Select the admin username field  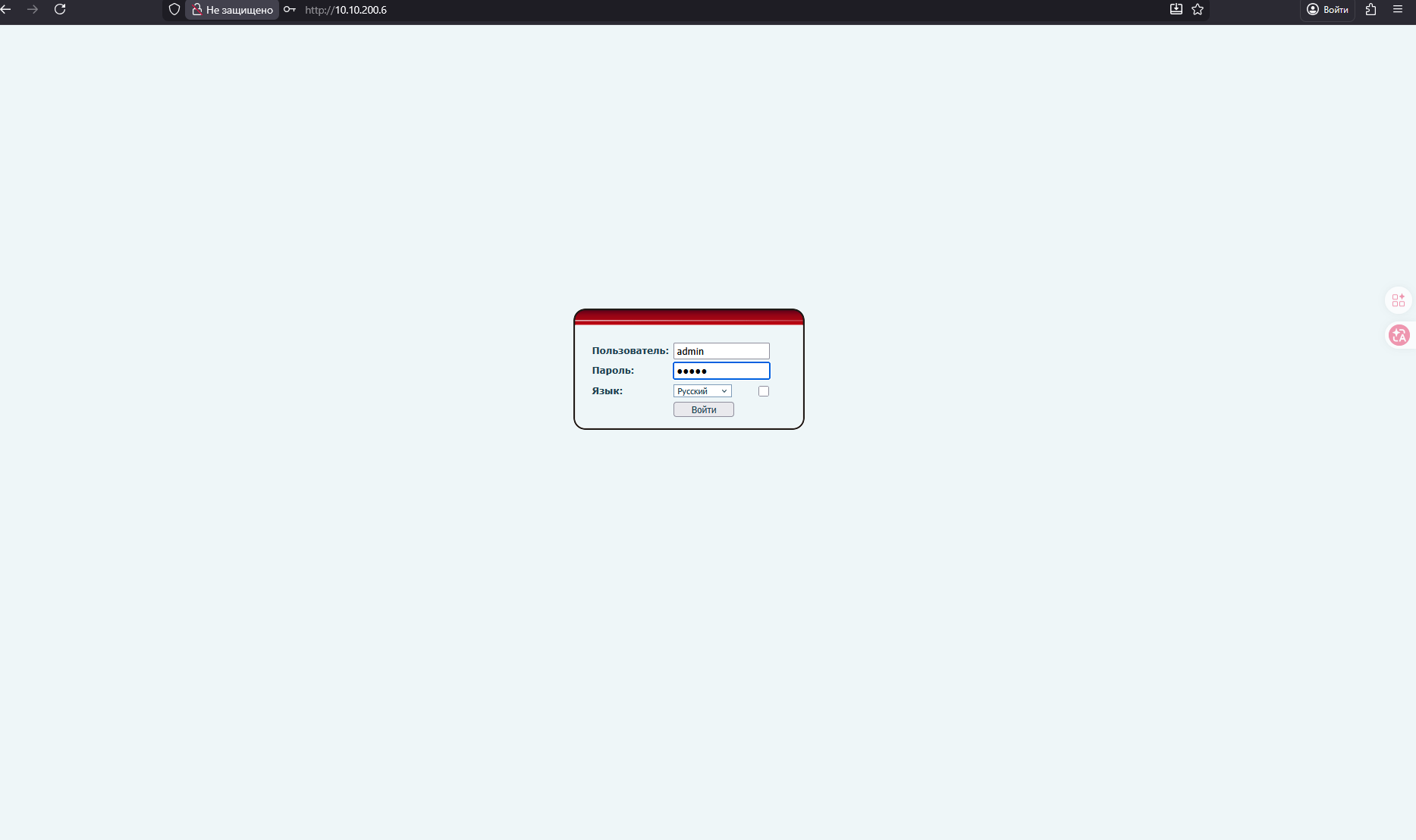coord(721,350)
